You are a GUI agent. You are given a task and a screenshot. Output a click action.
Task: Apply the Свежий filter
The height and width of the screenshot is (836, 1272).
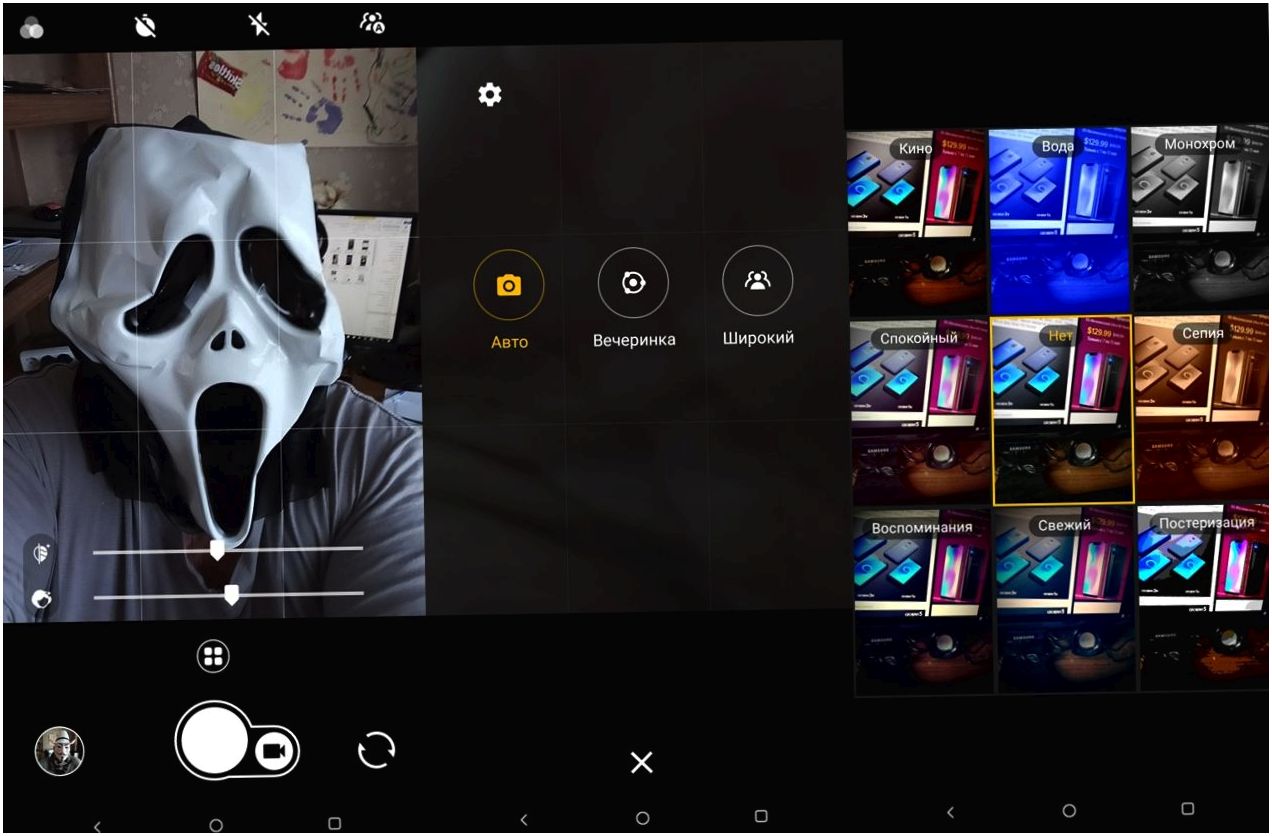(1065, 599)
